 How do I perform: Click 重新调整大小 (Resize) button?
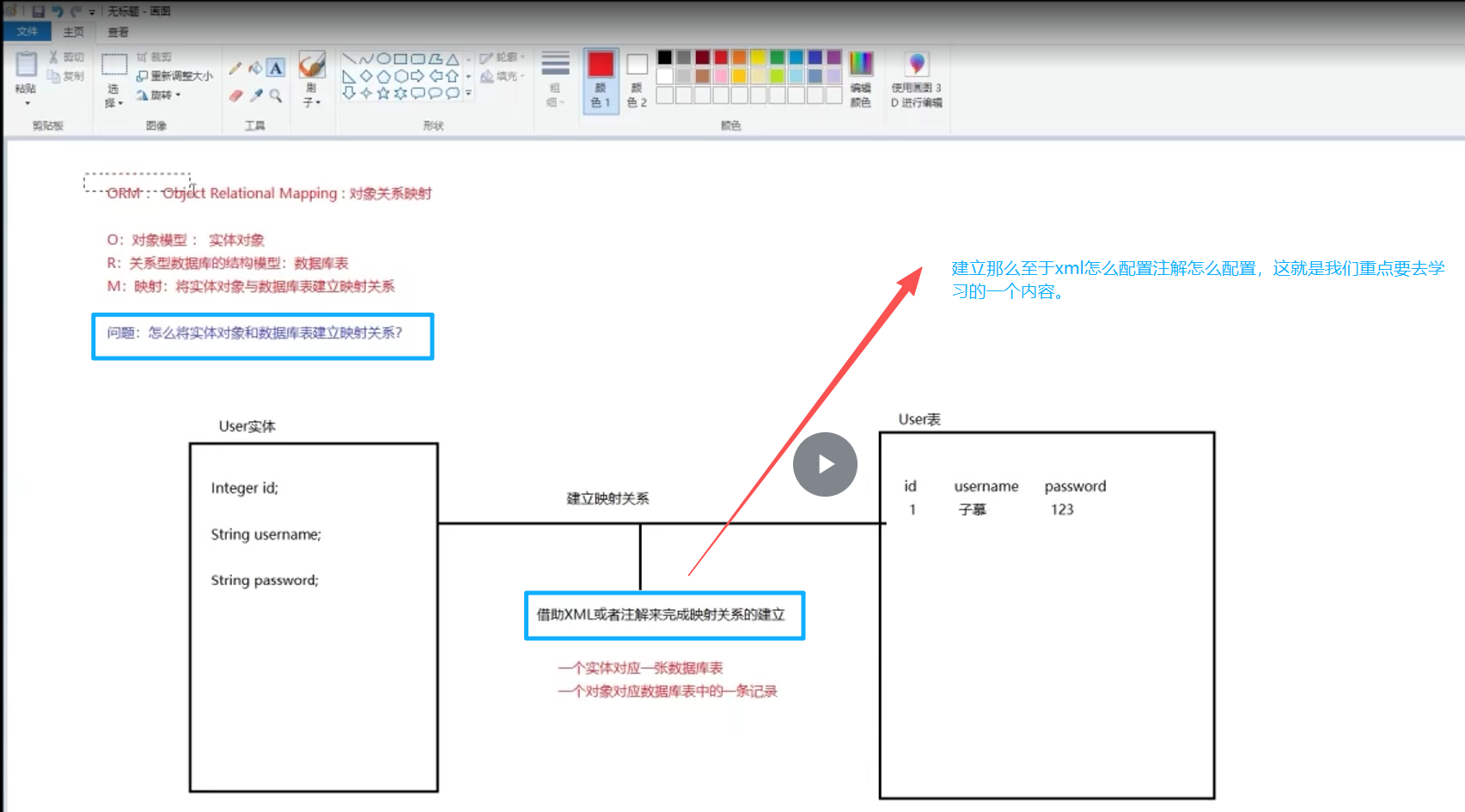174,76
